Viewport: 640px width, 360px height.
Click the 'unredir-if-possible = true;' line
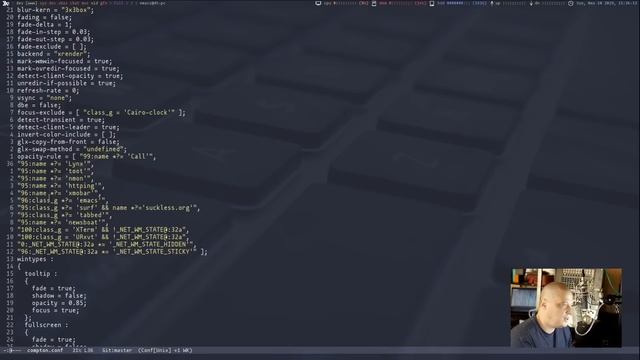coord(66,83)
